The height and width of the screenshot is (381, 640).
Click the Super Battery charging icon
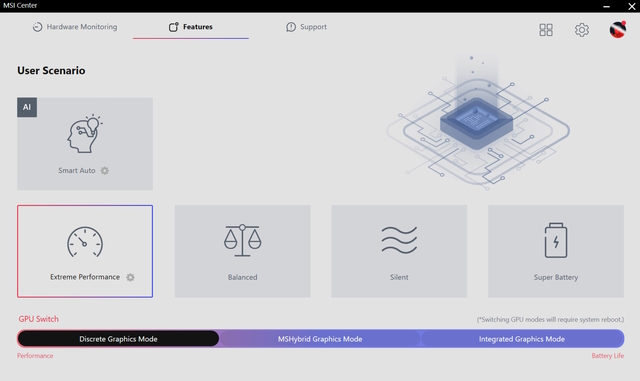pyautogui.click(x=556, y=240)
